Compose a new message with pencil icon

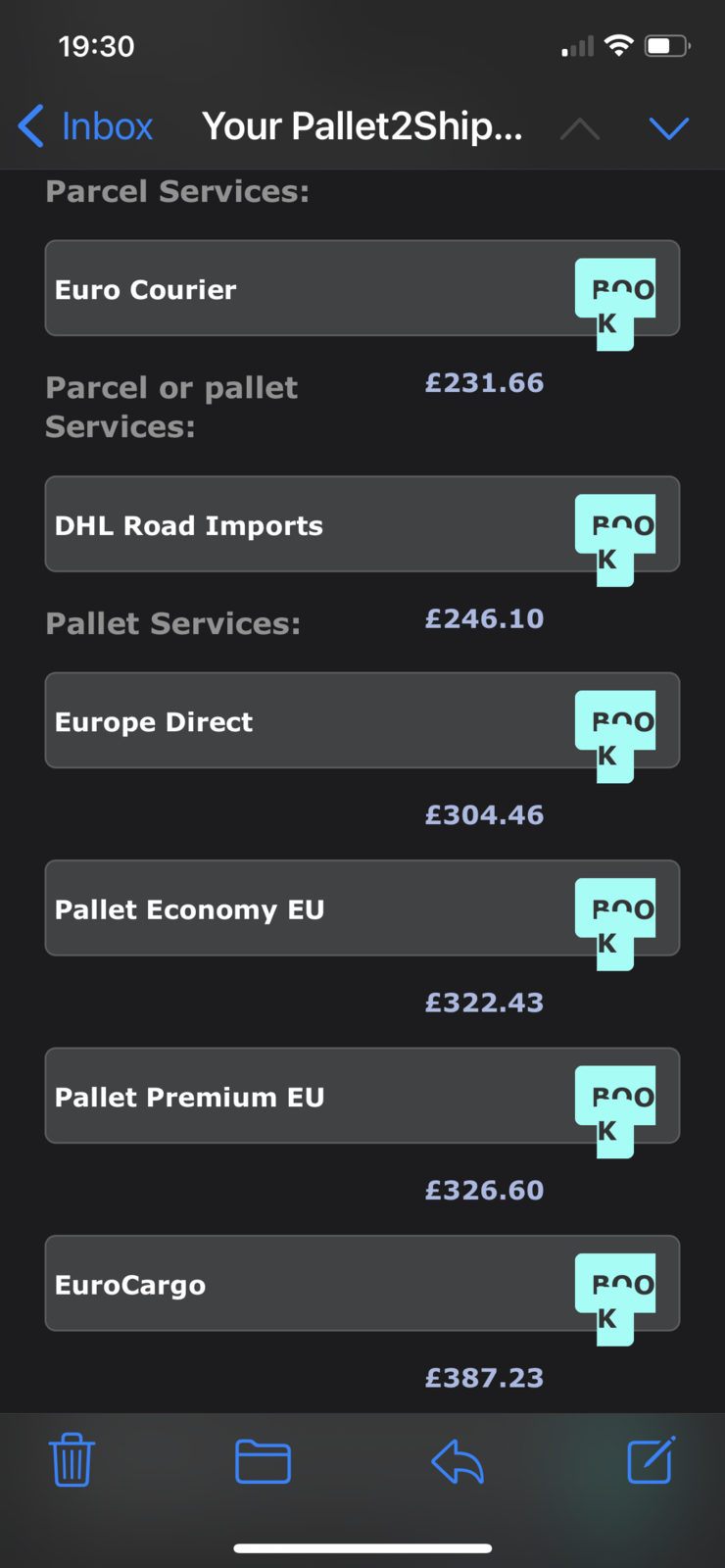(x=652, y=1459)
